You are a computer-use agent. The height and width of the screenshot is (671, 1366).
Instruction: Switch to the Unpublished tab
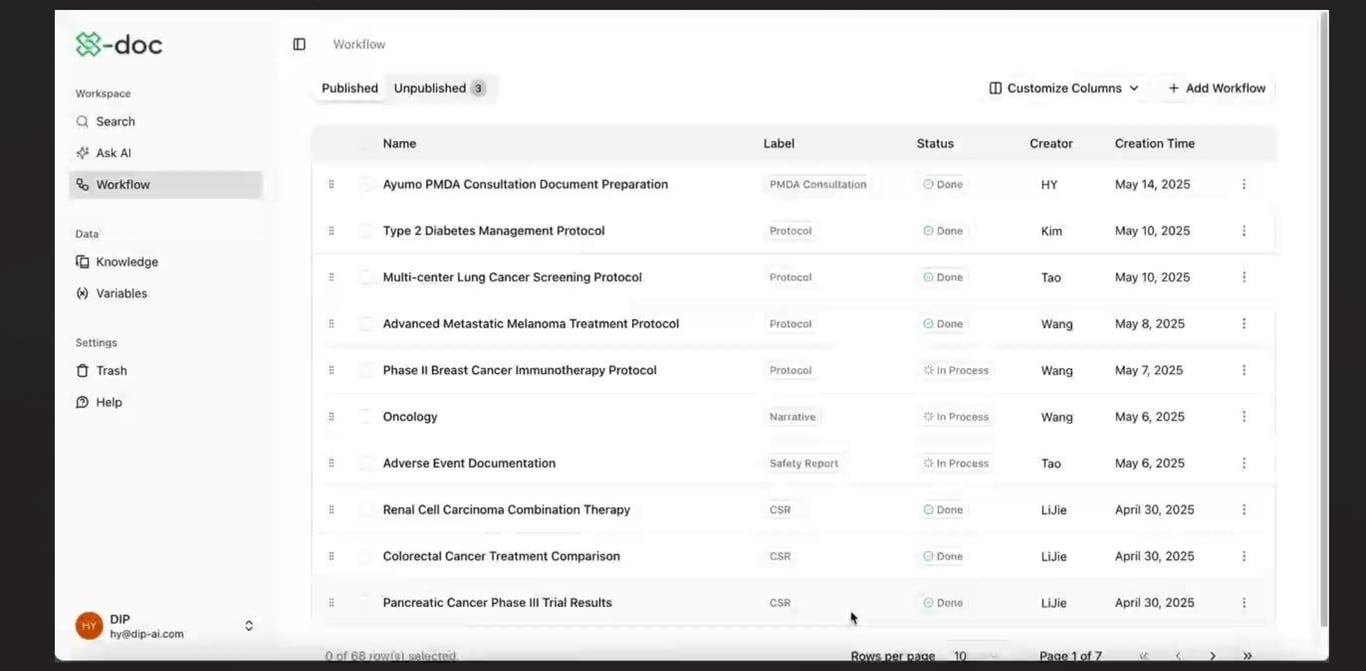(431, 88)
